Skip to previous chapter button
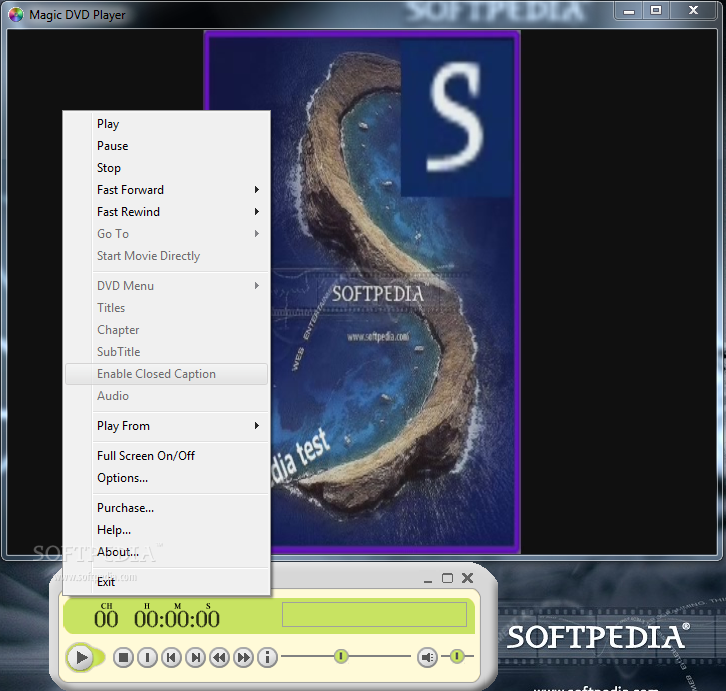The width and height of the screenshot is (726, 691). (171, 657)
